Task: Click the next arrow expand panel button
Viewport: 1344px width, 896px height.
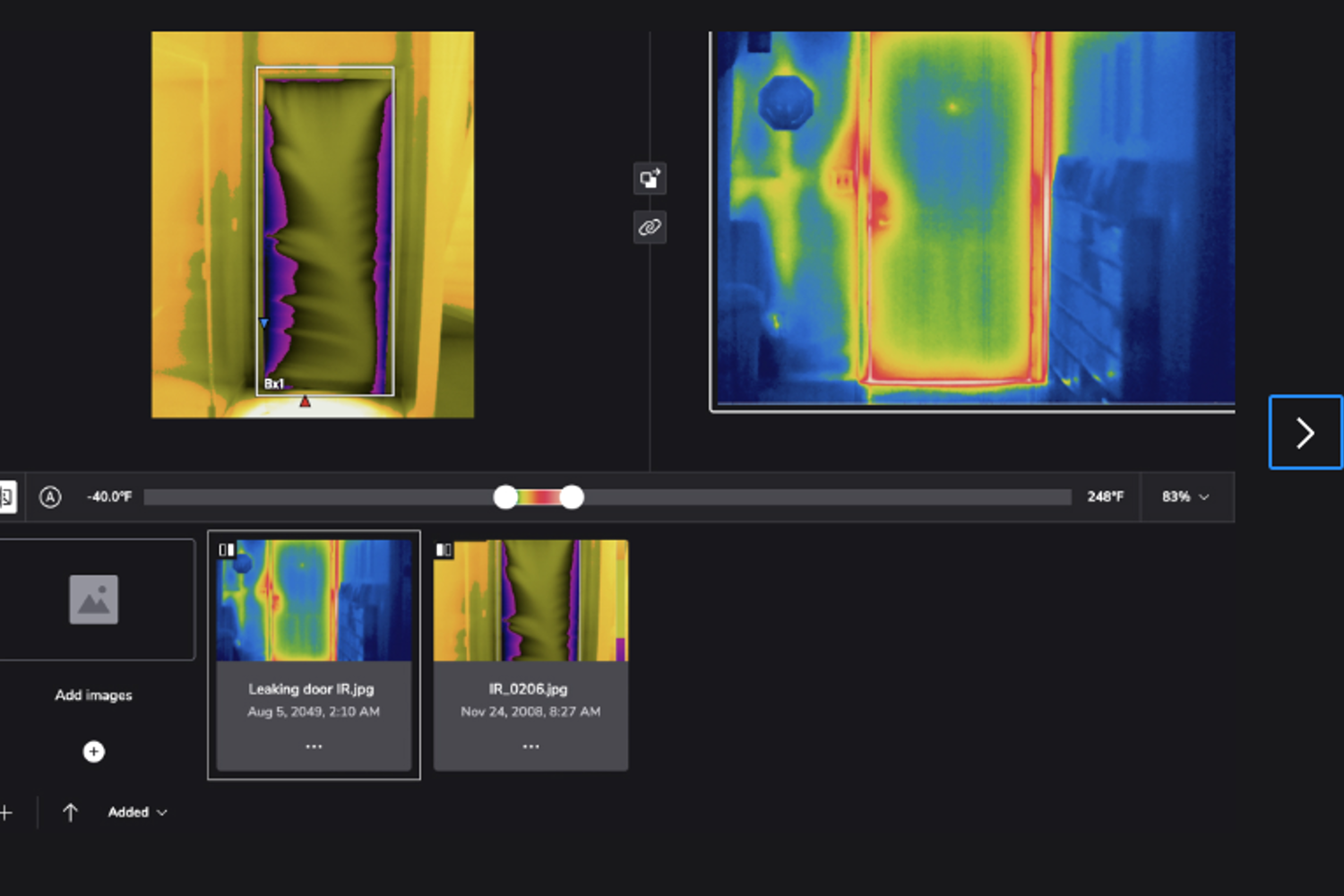Action: click(x=1305, y=433)
